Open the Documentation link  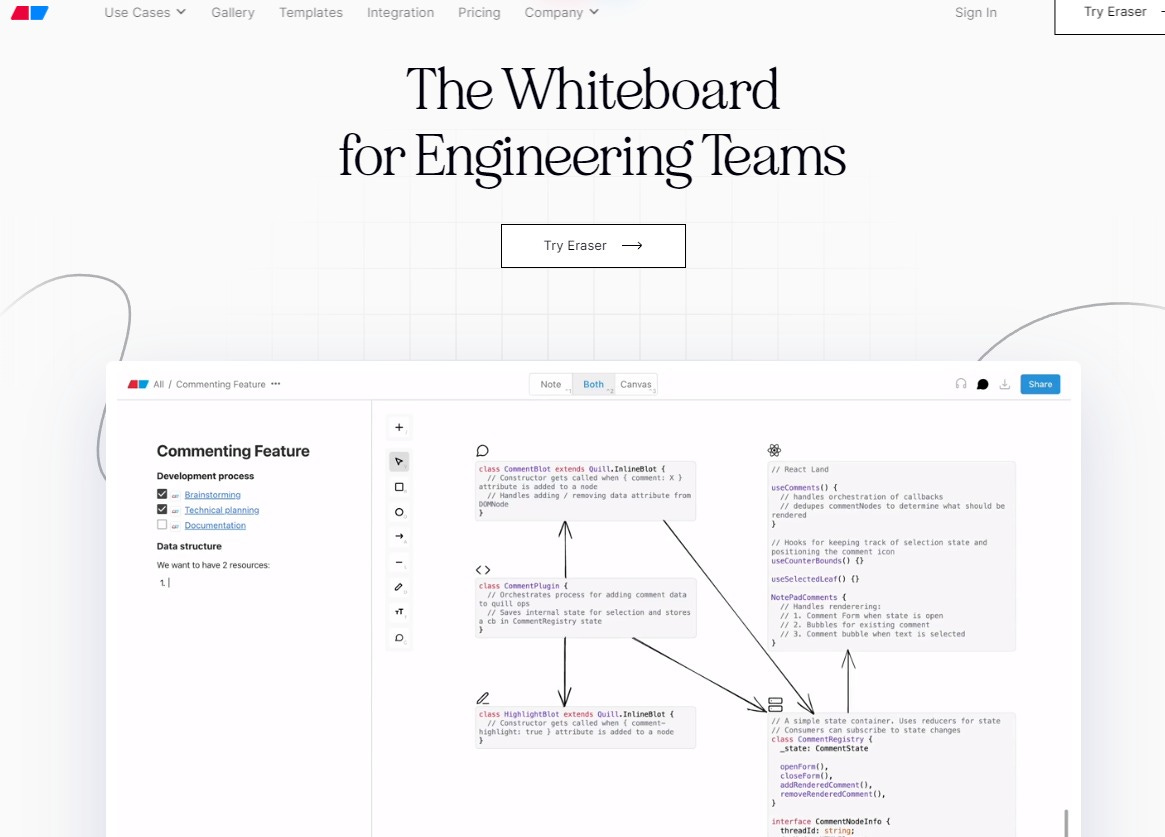click(215, 526)
